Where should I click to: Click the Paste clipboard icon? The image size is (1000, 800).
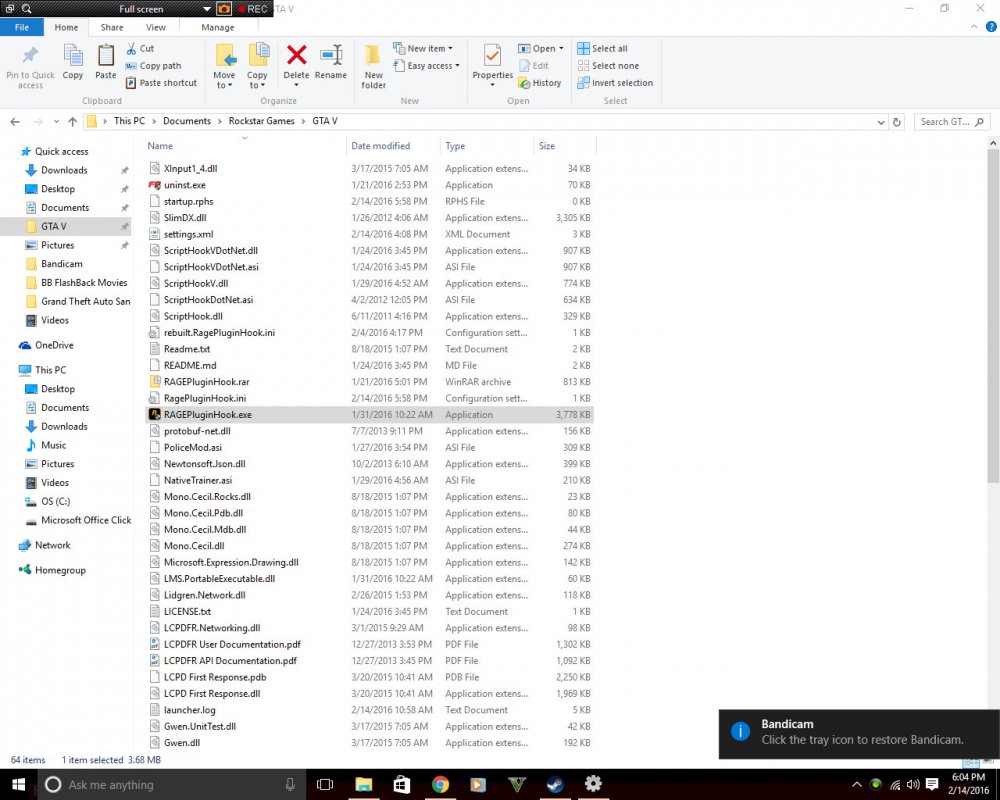106,61
